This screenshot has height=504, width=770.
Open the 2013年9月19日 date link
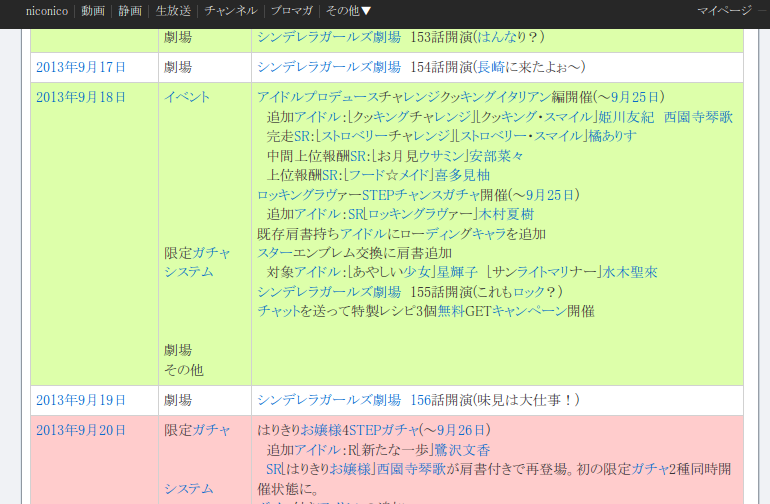pos(81,400)
